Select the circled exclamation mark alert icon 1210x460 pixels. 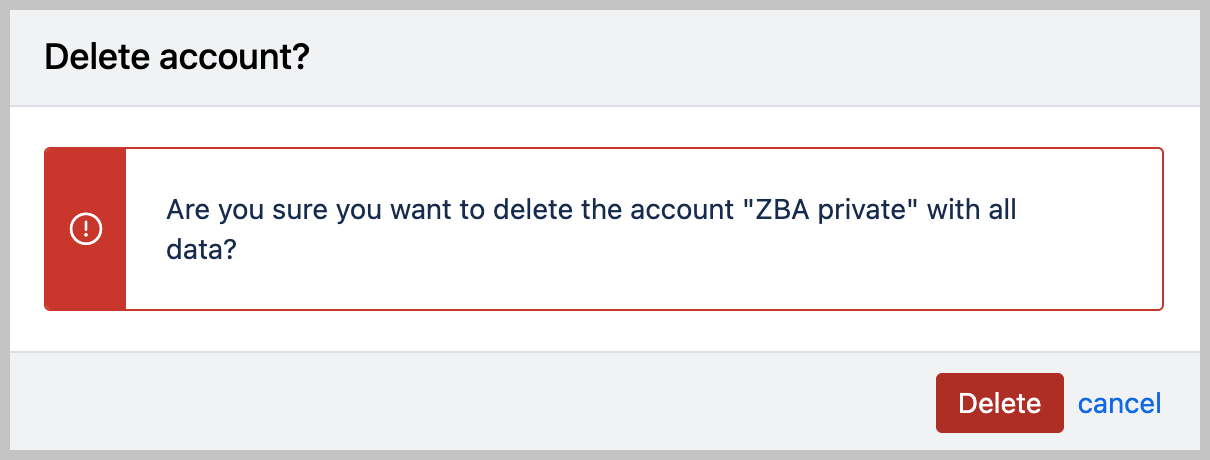pos(86,229)
